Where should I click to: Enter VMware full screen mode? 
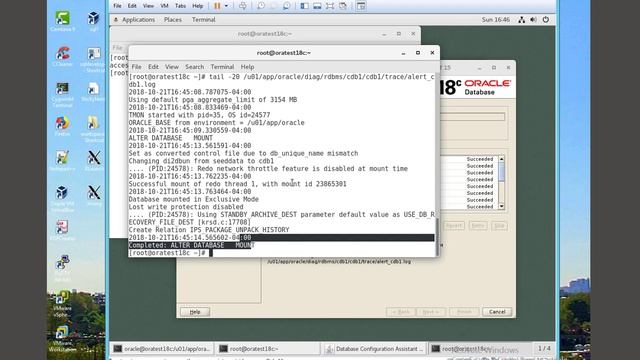330,6
